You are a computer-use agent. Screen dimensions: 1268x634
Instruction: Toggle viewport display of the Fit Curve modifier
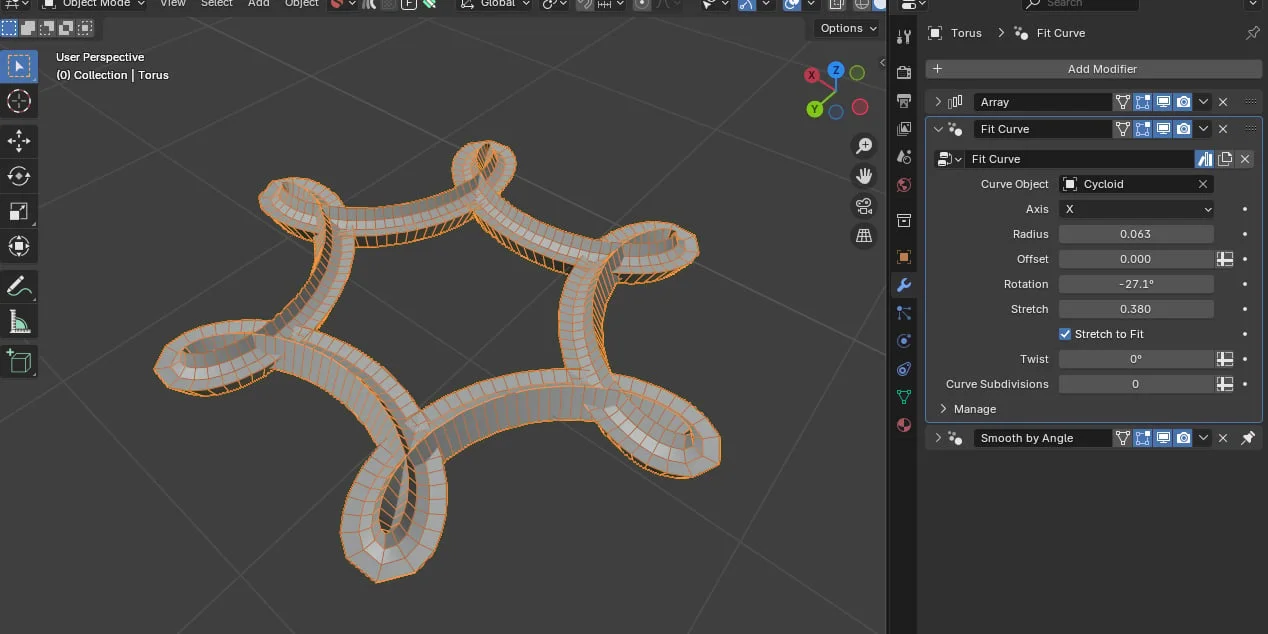(1163, 128)
